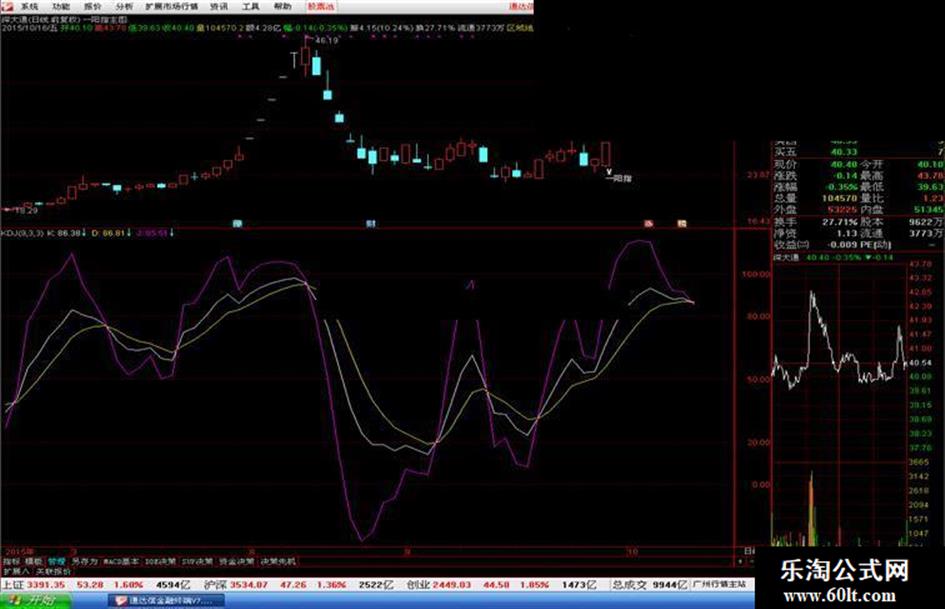Click the left orange marker near the chart's right edge
The image size is (945, 609).
(x=648, y=224)
